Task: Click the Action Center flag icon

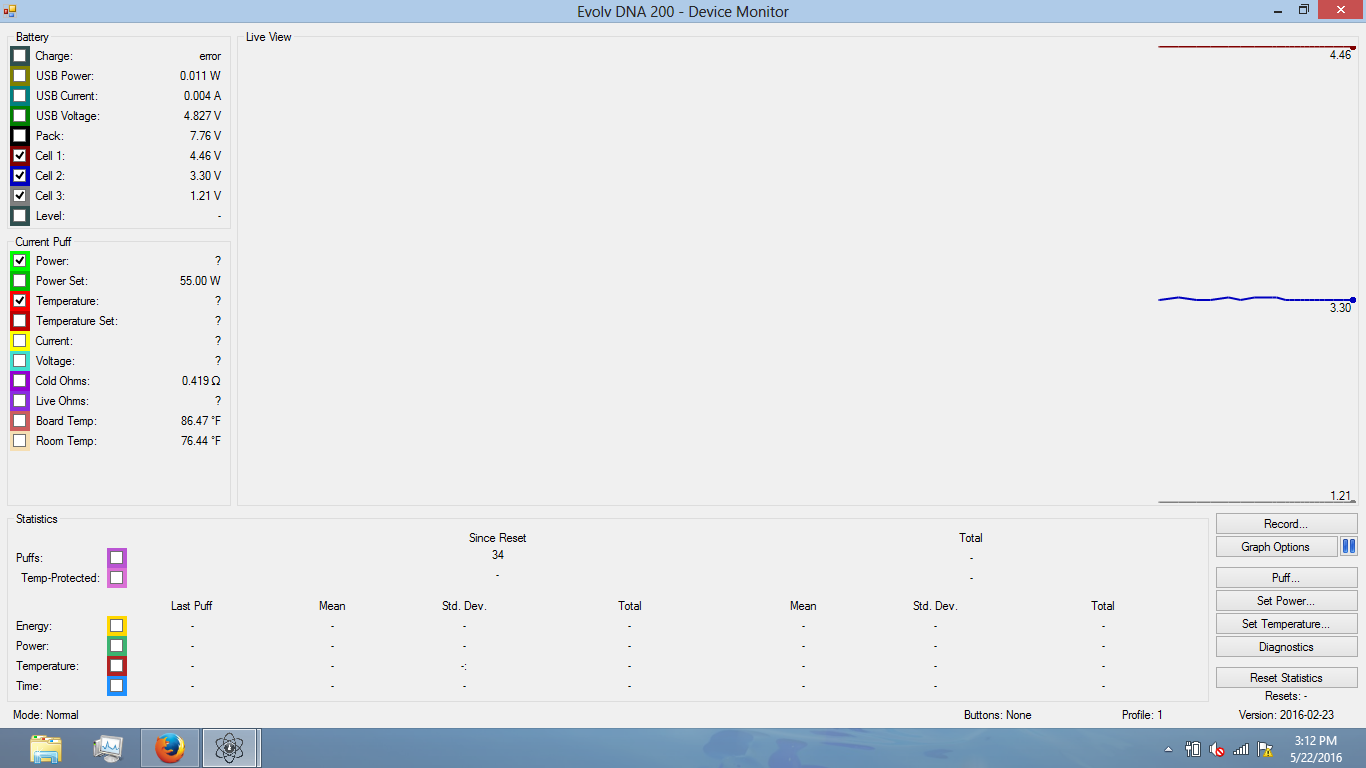Action: point(1265,749)
